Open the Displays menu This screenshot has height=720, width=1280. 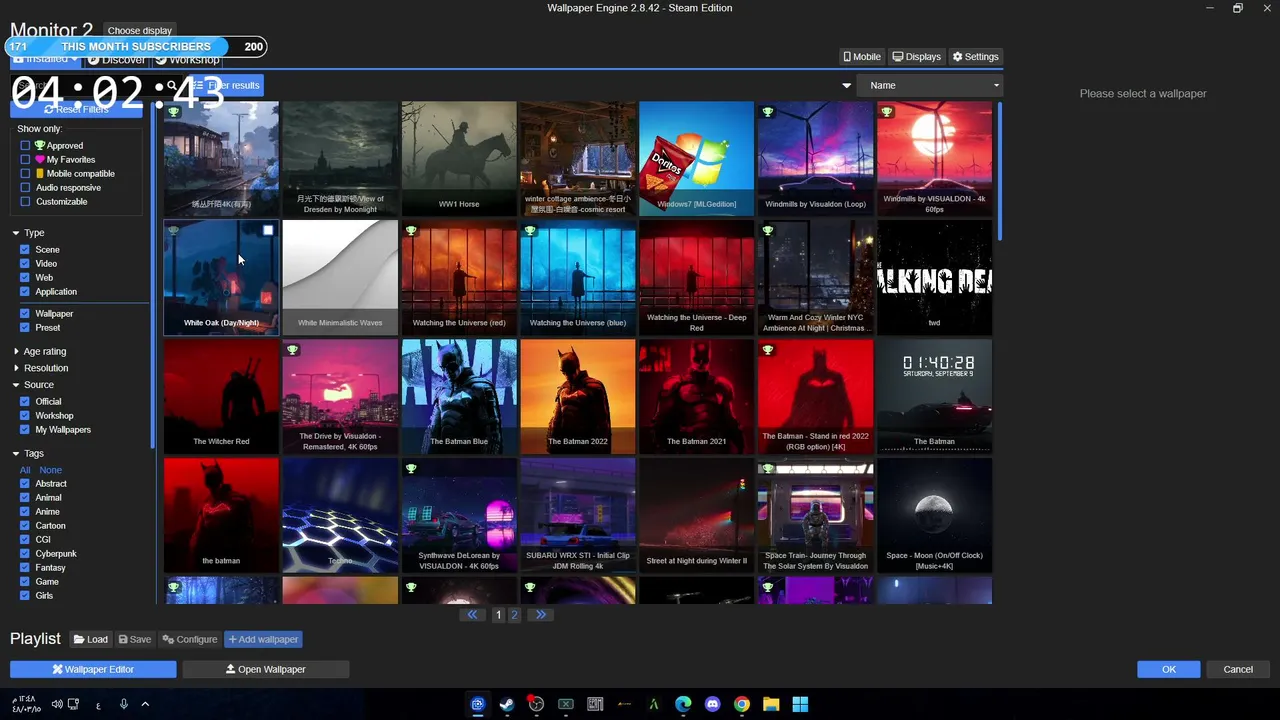(916, 57)
